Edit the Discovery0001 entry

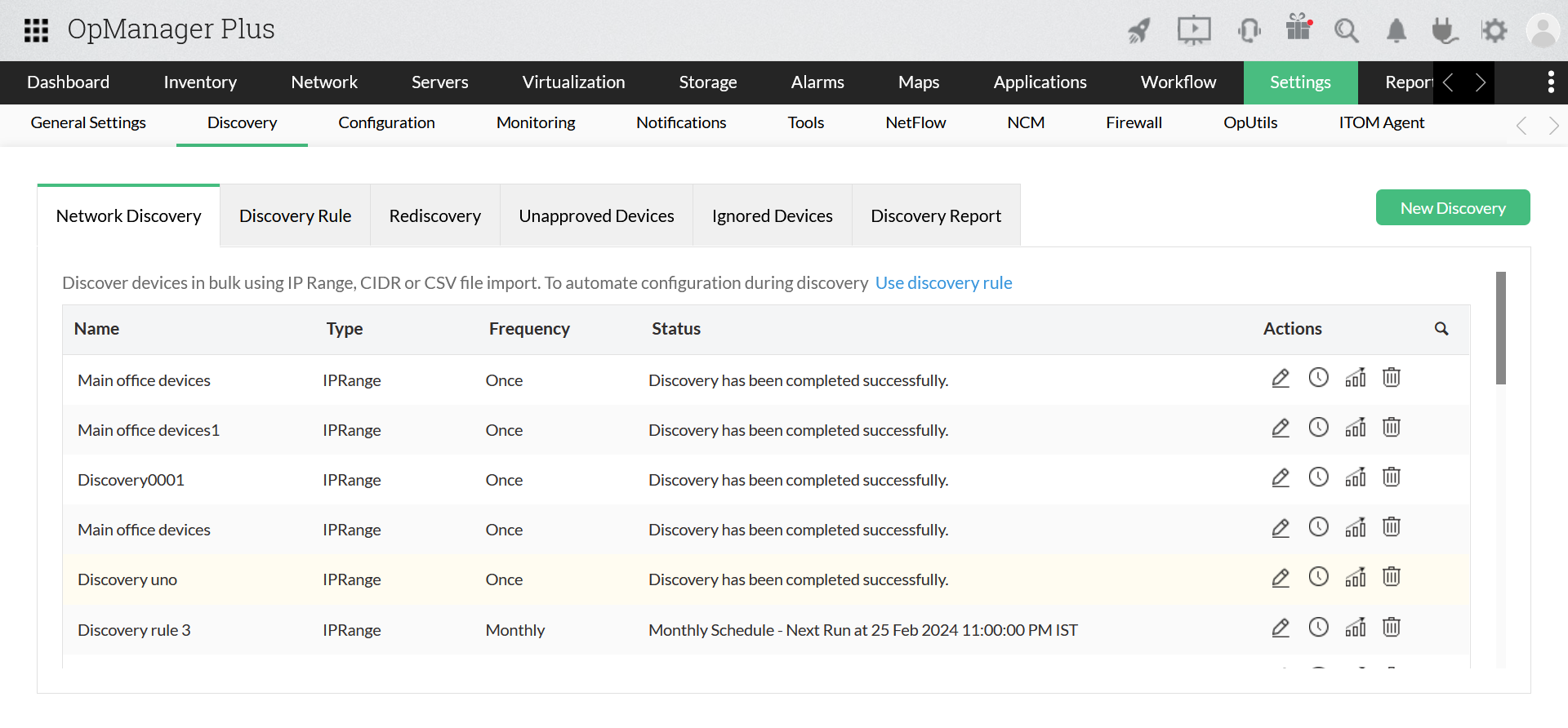[1281, 477]
